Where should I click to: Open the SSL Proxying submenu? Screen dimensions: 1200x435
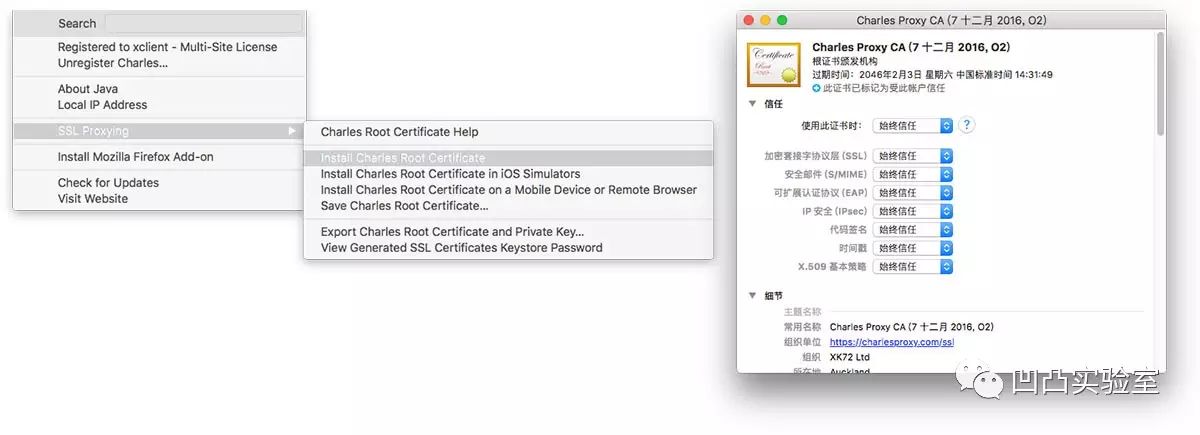(159, 131)
